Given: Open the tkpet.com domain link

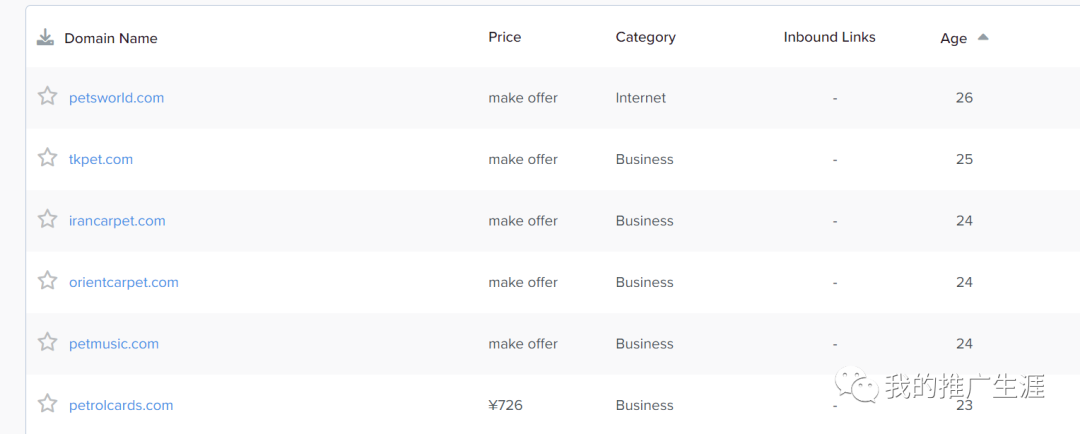Looking at the screenshot, I should click(x=101, y=159).
